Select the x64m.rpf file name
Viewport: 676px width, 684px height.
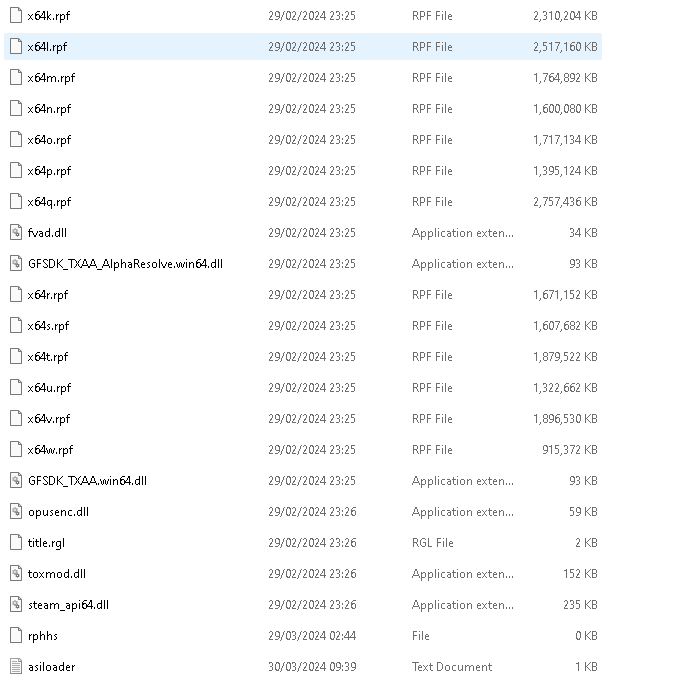pyautogui.click(x=51, y=78)
